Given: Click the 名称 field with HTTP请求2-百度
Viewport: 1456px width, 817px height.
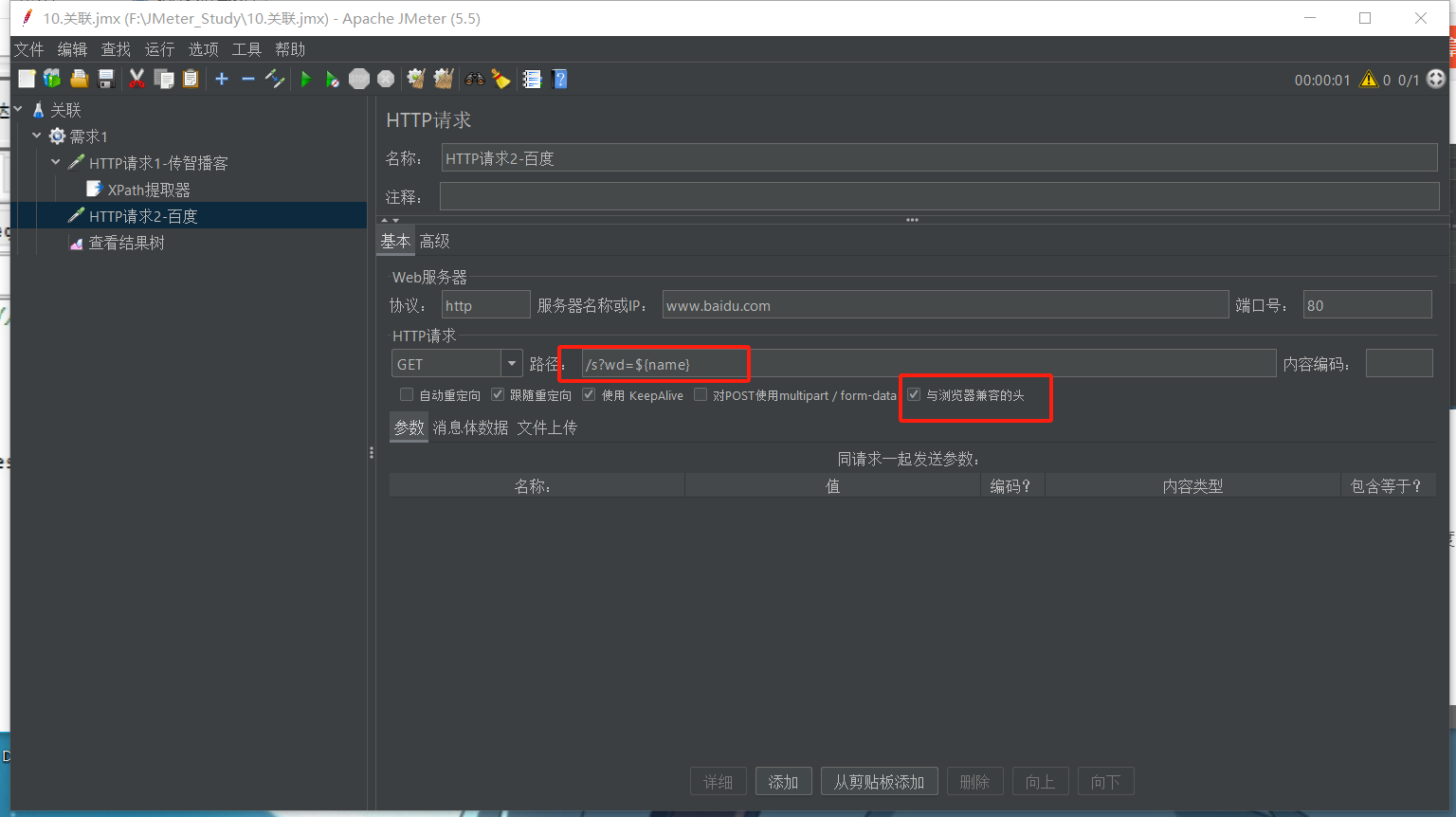Looking at the screenshot, I should point(939,158).
